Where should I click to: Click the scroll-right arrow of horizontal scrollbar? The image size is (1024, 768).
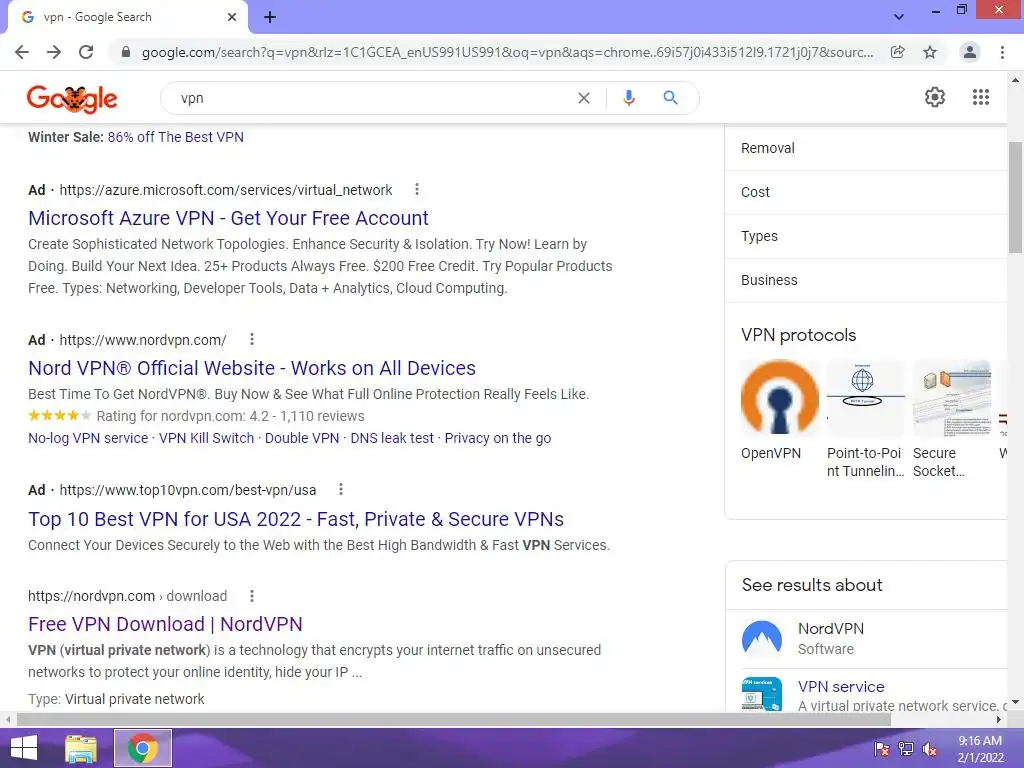(999, 720)
